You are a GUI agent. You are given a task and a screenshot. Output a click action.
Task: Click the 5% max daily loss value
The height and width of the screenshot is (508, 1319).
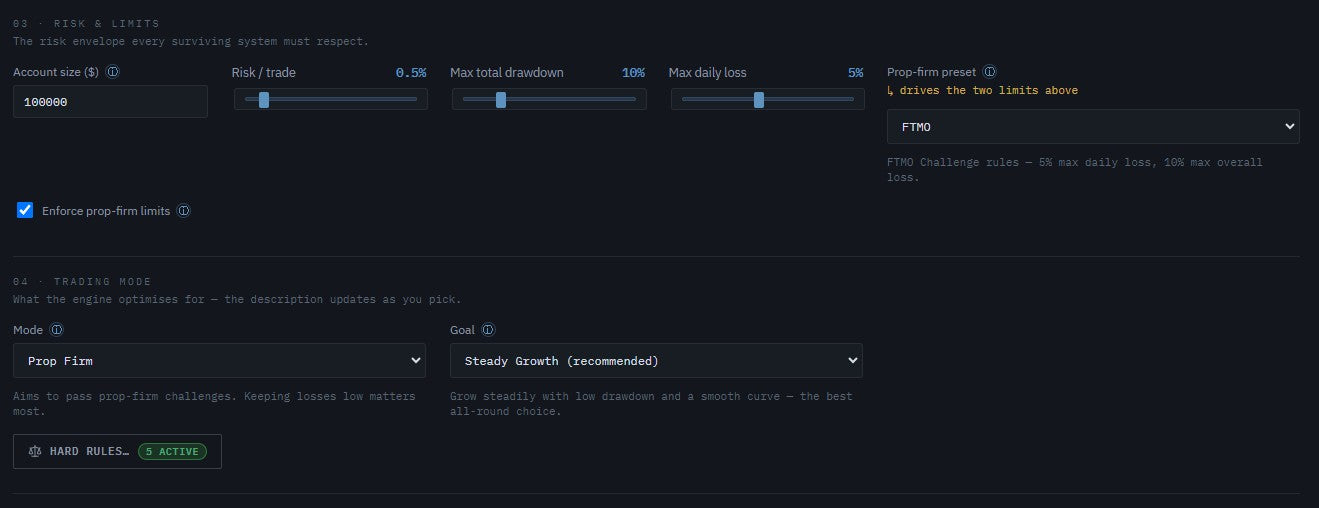[x=856, y=73]
